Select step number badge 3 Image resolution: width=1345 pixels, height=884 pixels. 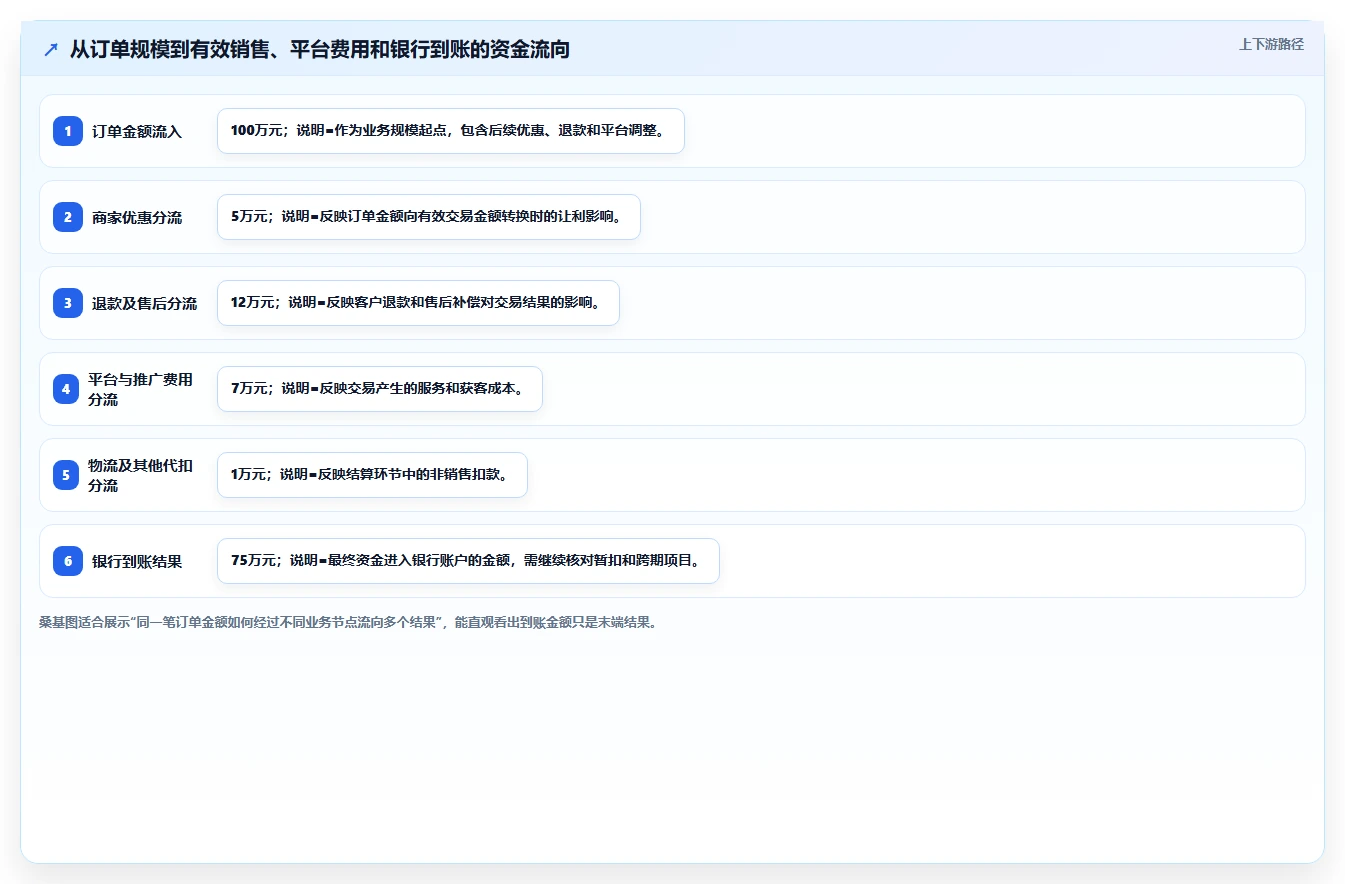click(68, 303)
